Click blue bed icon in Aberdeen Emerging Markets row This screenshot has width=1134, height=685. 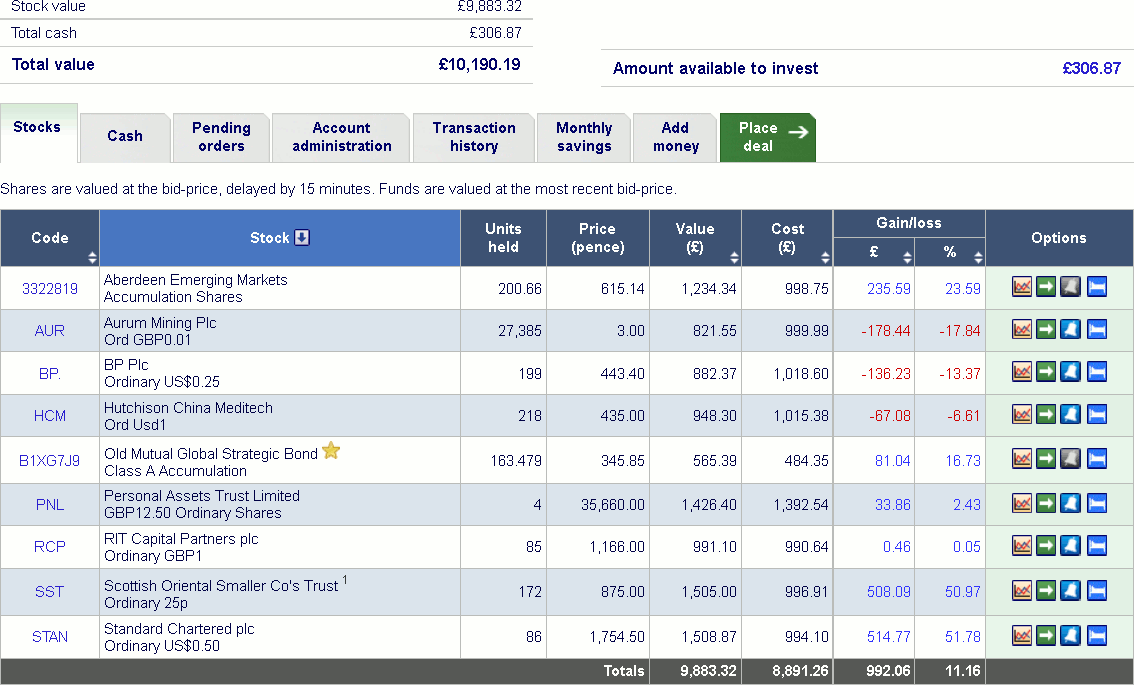click(x=1096, y=287)
